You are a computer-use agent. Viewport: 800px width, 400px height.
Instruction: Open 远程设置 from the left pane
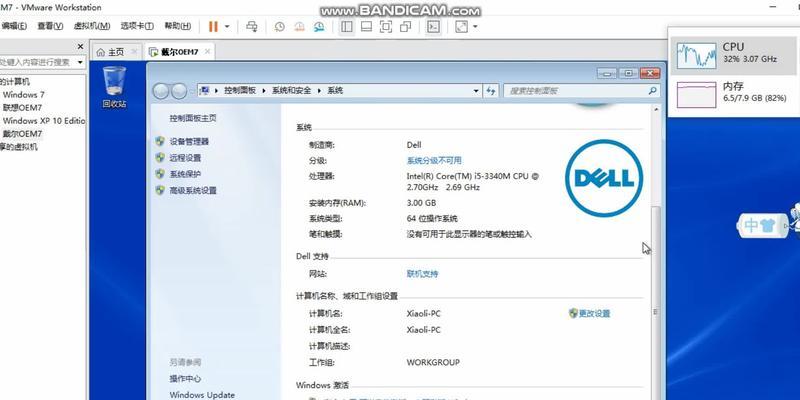coord(185,158)
